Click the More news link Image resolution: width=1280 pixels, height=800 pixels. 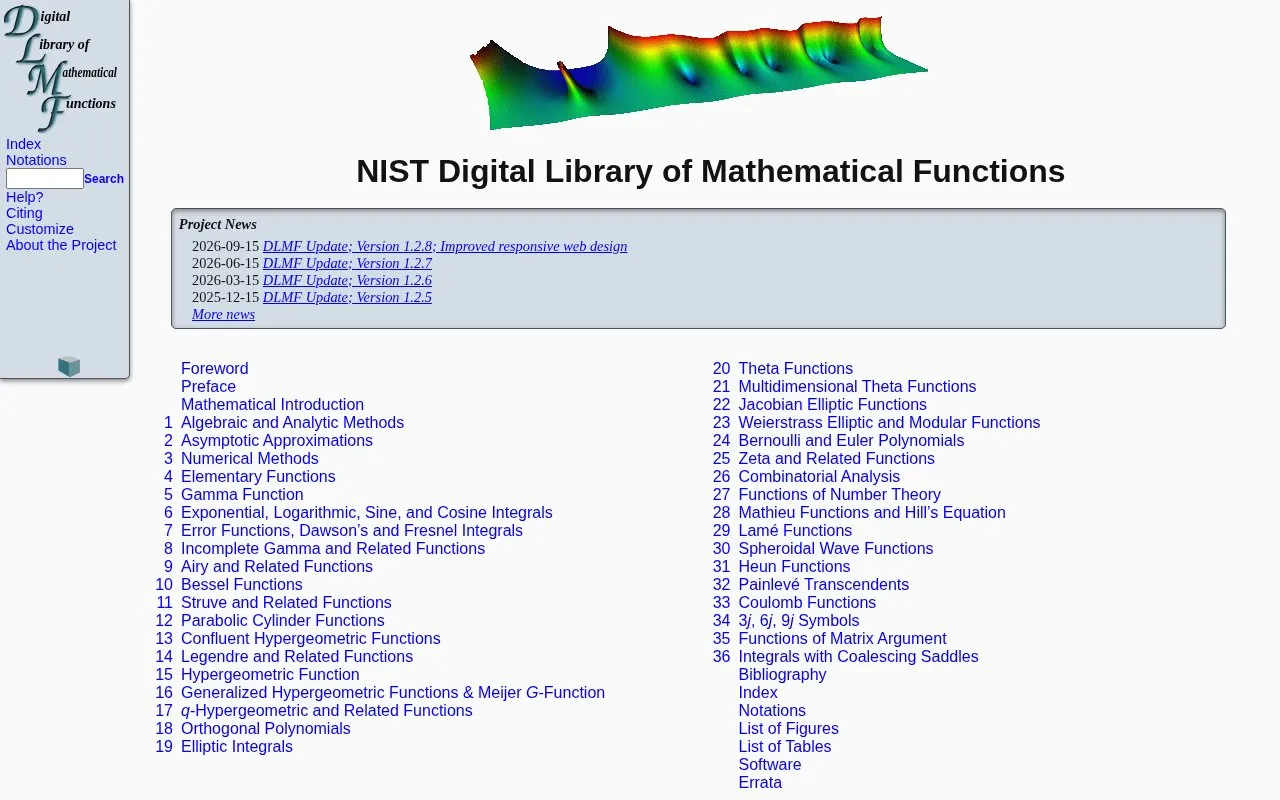[223, 314]
